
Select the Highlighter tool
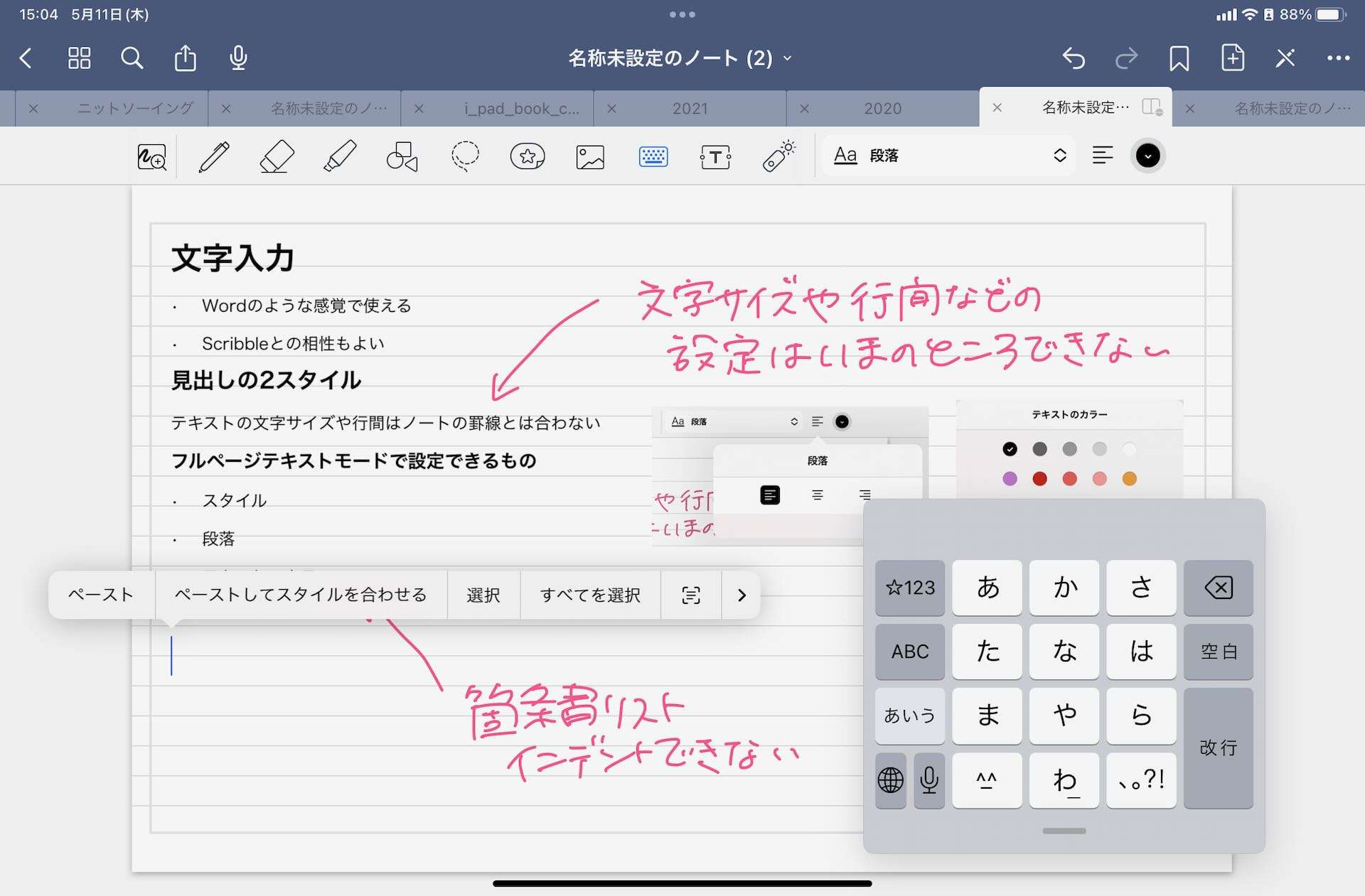pyautogui.click(x=340, y=156)
